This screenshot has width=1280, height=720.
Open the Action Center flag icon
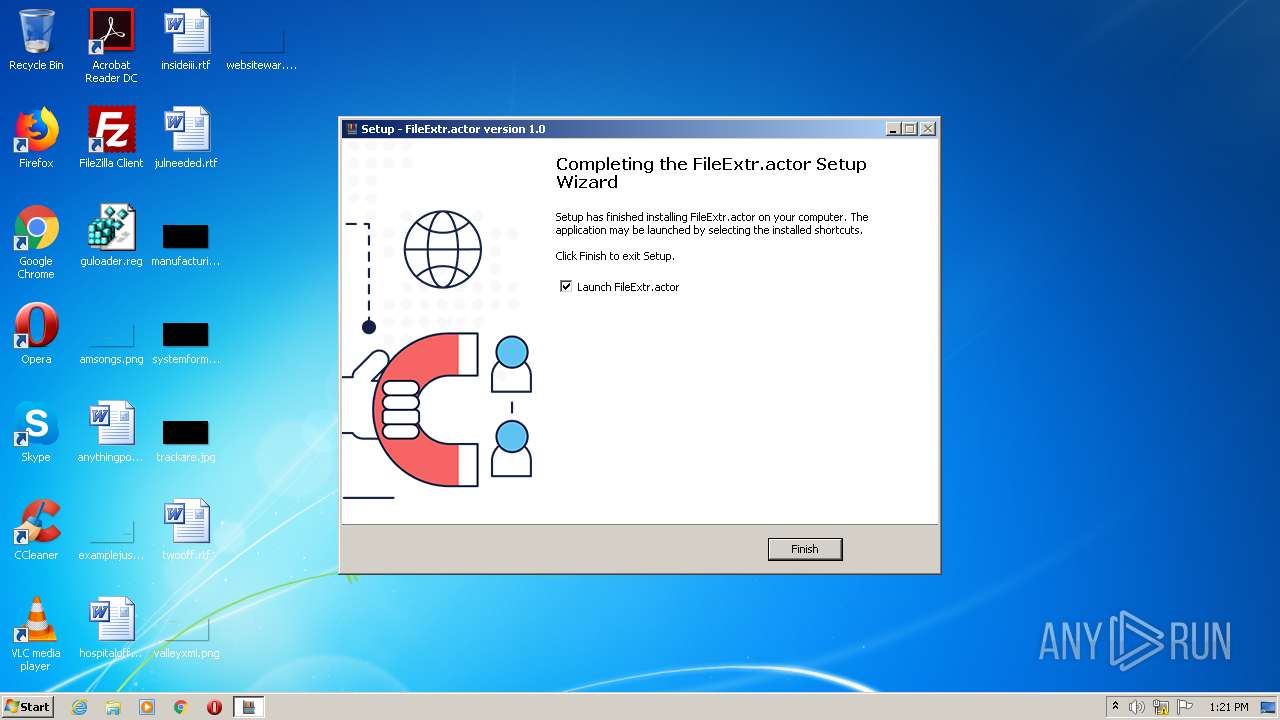coord(1185,707)
